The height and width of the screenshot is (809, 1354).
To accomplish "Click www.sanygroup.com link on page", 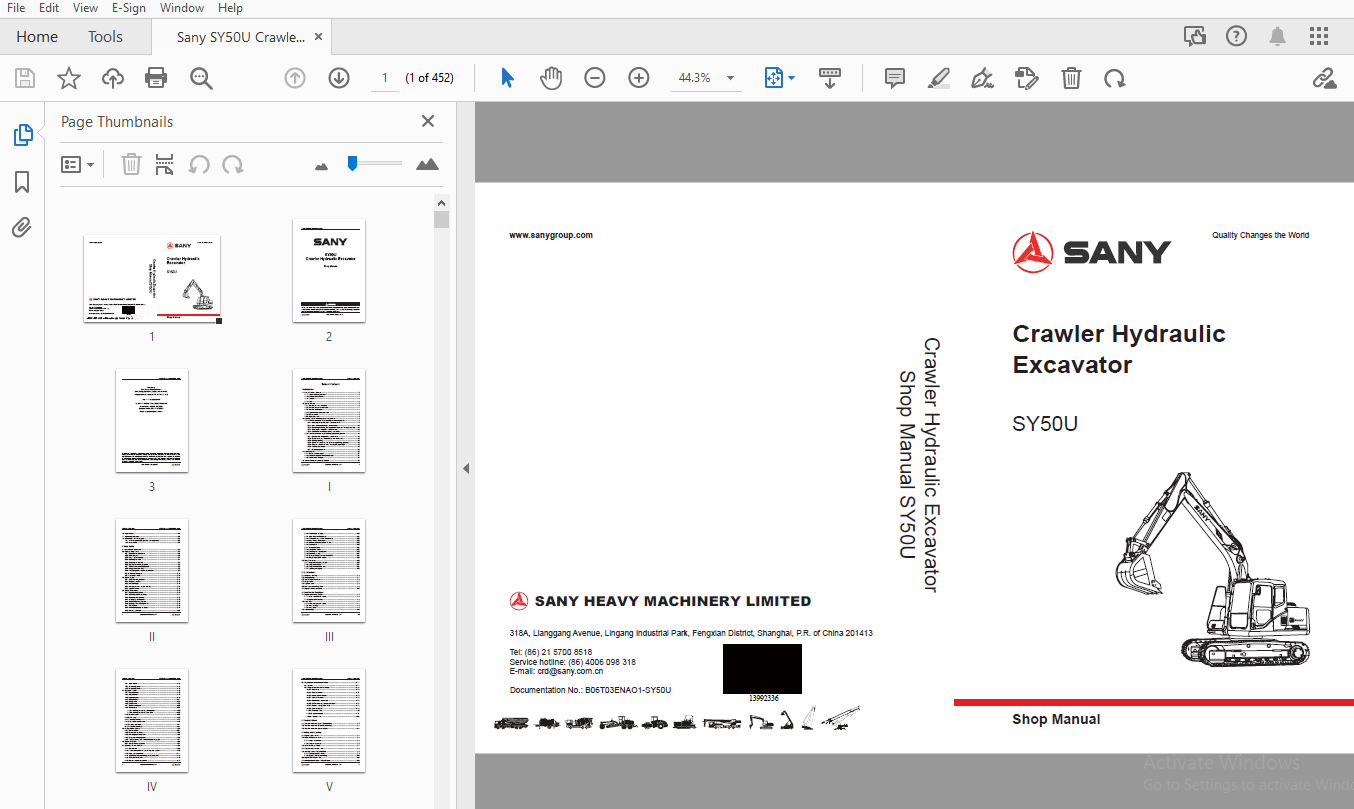I will point(551,235).
